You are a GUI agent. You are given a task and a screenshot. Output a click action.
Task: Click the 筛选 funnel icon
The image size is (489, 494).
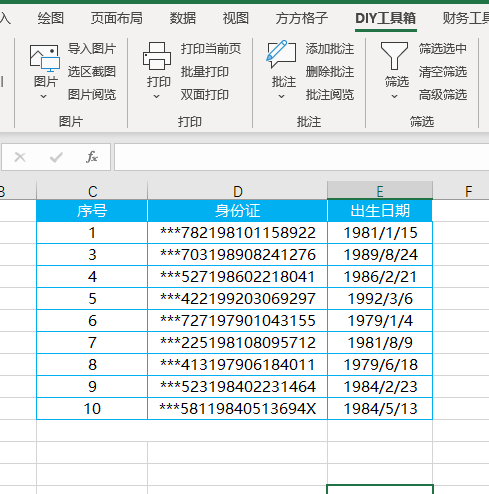click(x=394, y=56)
